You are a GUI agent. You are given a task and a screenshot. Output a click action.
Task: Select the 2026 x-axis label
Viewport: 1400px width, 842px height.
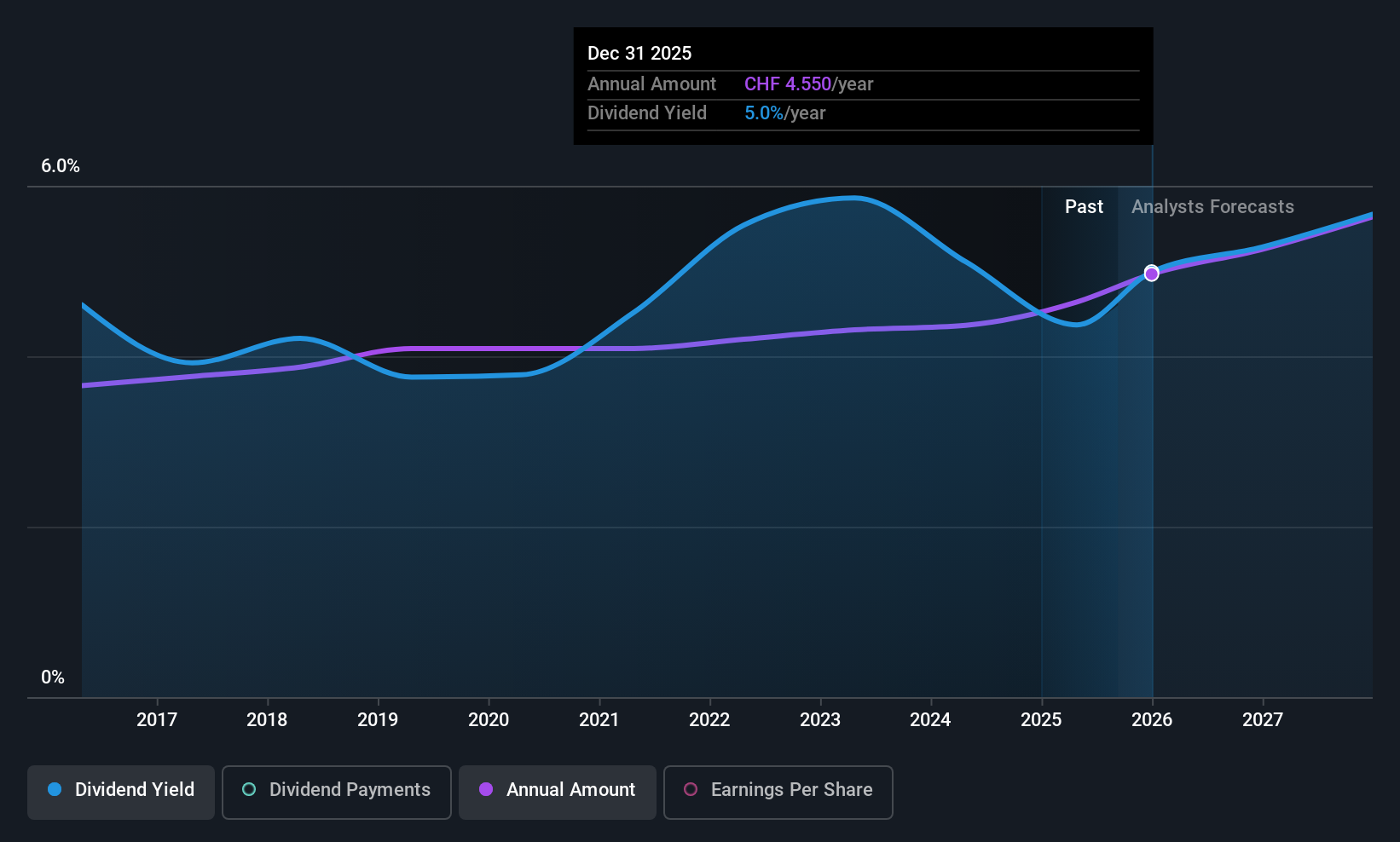tap(1152, 719)
